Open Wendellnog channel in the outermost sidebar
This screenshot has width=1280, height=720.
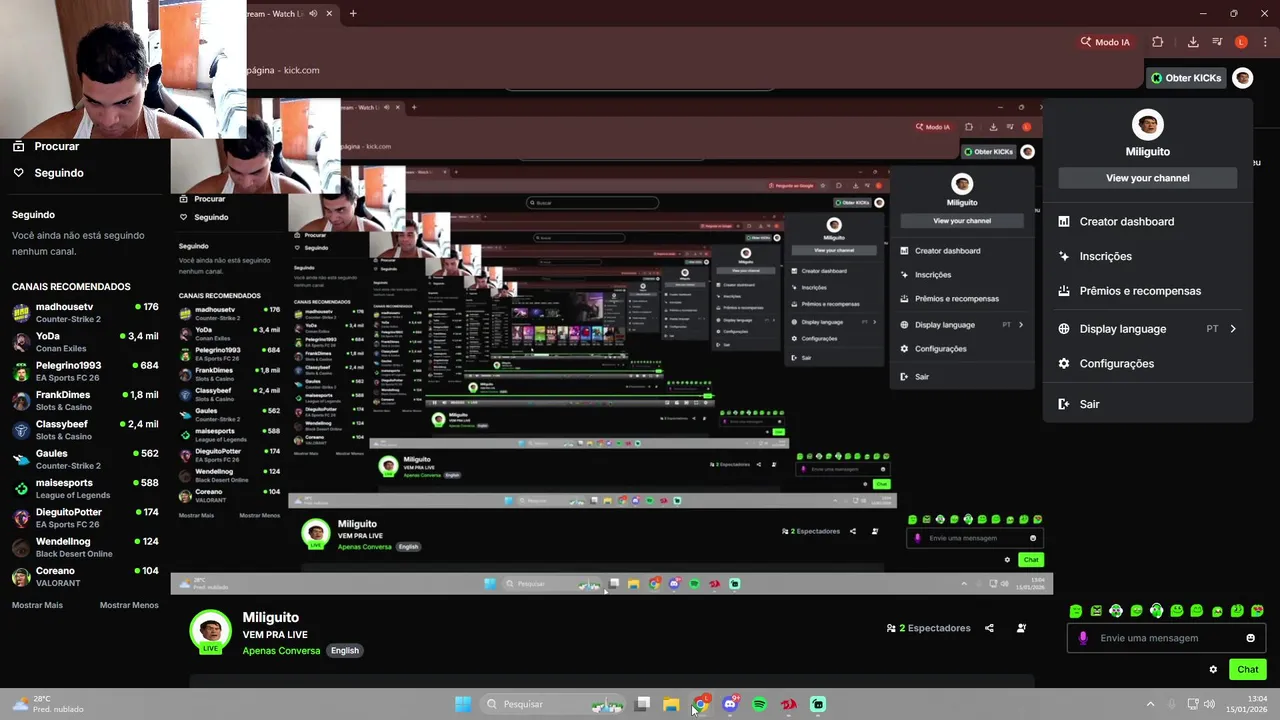pos(85,547)
